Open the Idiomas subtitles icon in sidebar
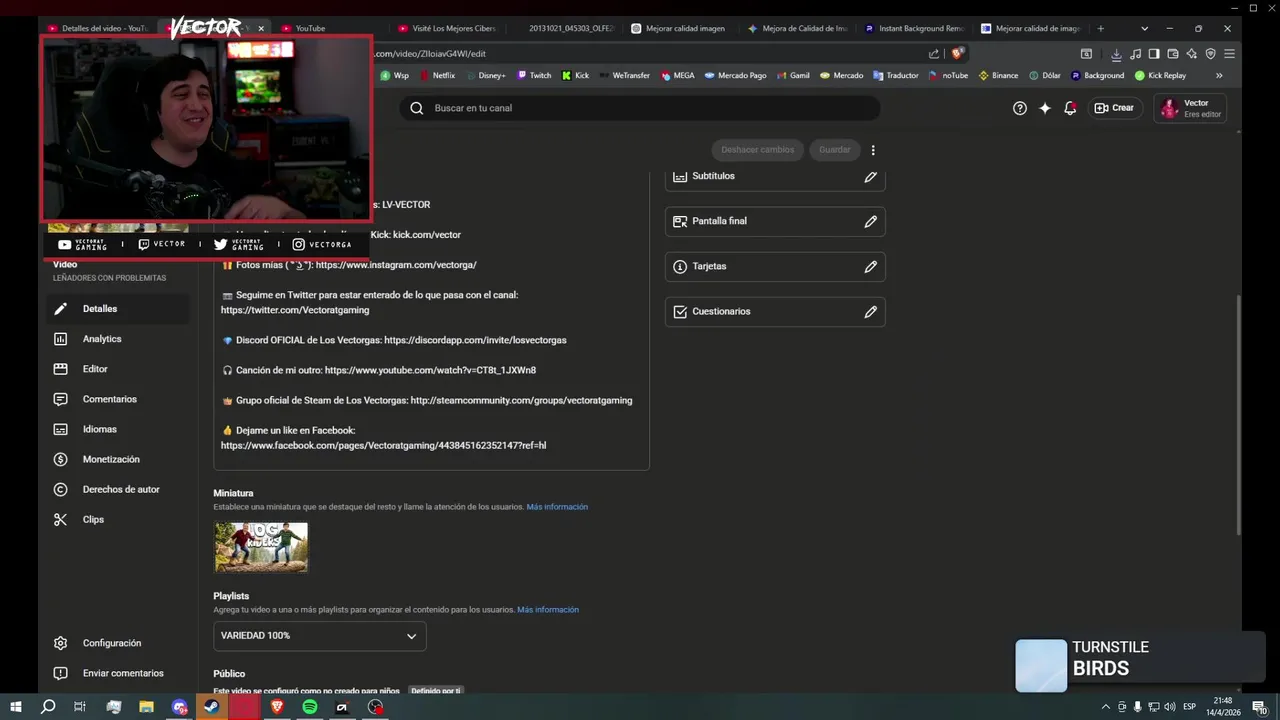This screenshot has height=720, width=1280. 61,429
